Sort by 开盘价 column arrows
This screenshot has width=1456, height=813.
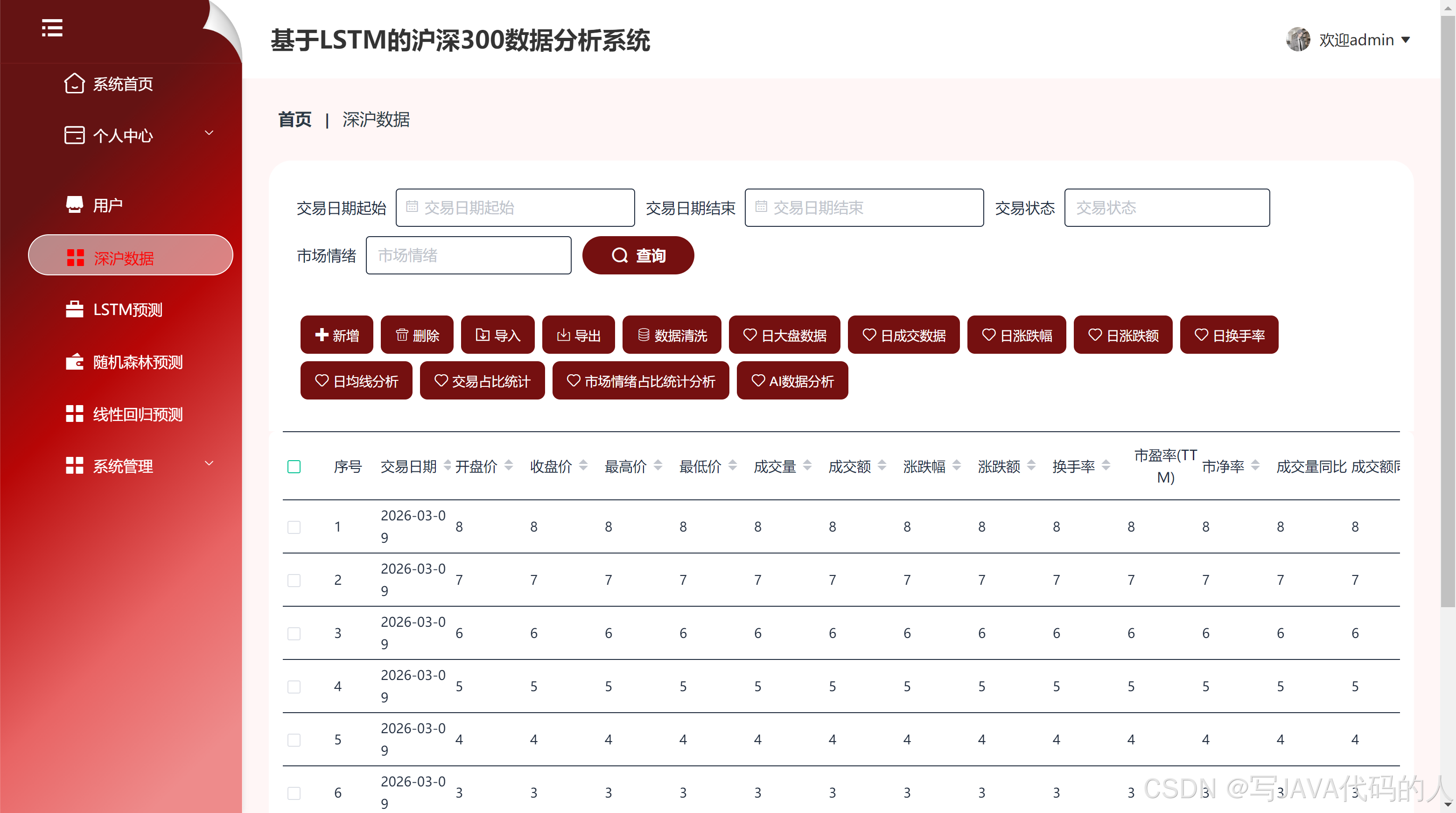pos(509,465)
